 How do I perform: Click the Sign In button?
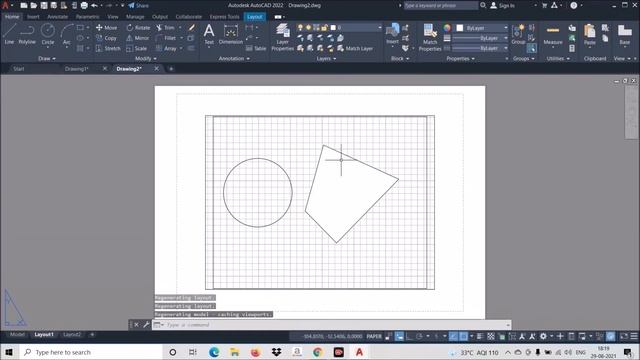point(502,5)
